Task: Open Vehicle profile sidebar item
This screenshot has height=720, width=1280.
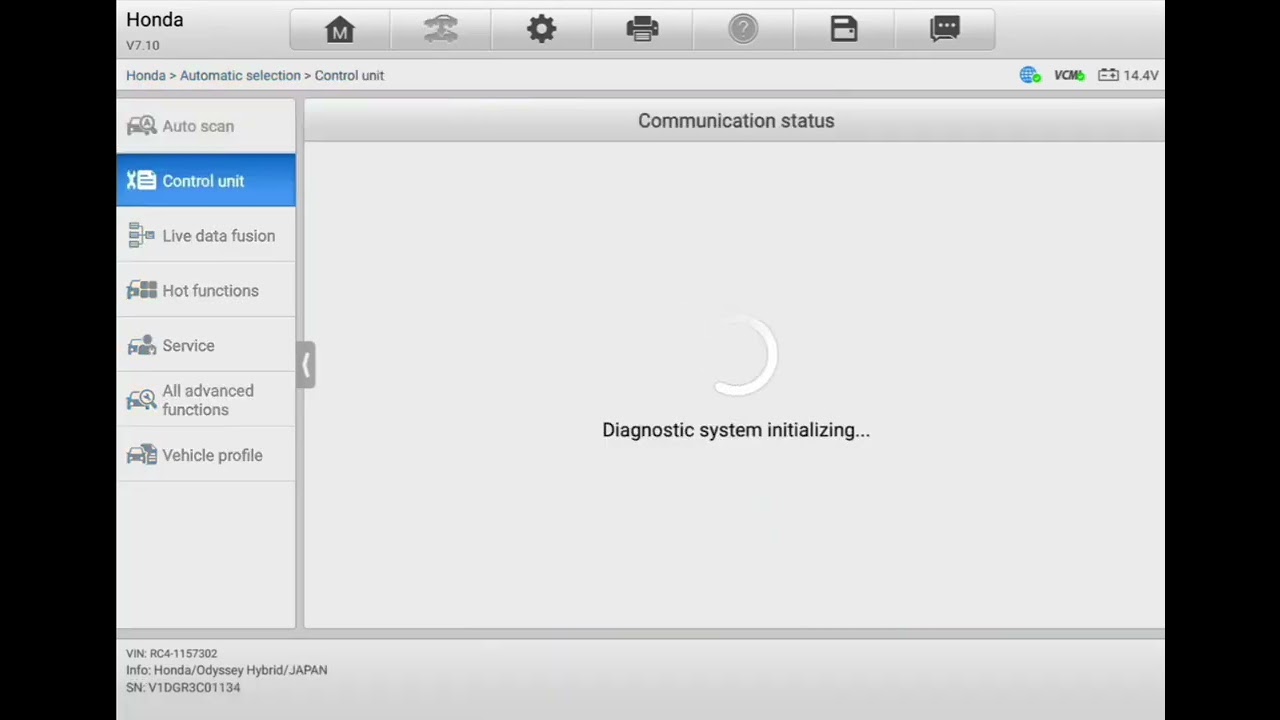Action: pos(206,455)
